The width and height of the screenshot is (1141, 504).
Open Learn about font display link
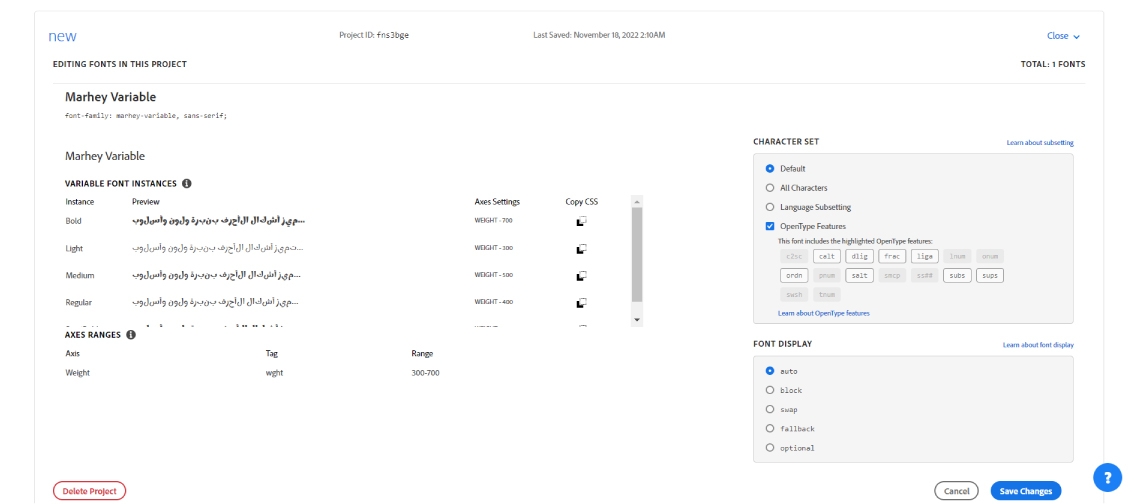click(1038, 345)
